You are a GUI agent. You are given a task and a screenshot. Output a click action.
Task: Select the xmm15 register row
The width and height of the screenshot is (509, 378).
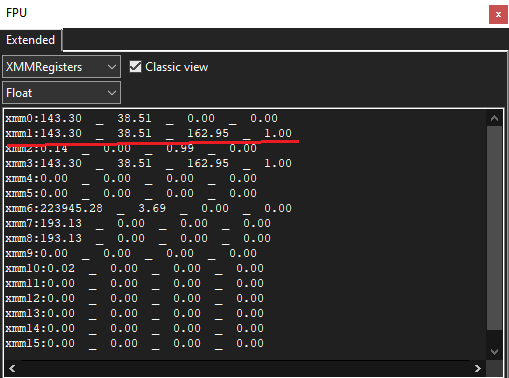[x=135, y=343]
